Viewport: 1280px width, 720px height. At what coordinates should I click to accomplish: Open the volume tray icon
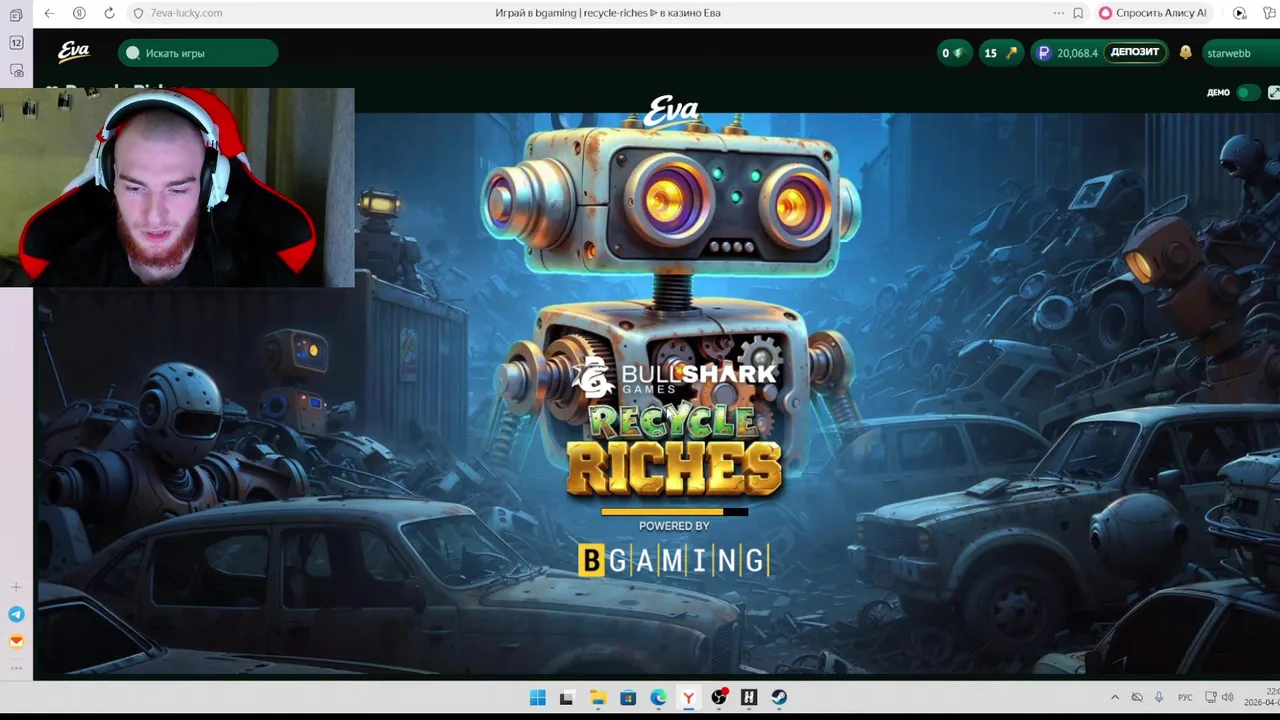coord(1227,697)
